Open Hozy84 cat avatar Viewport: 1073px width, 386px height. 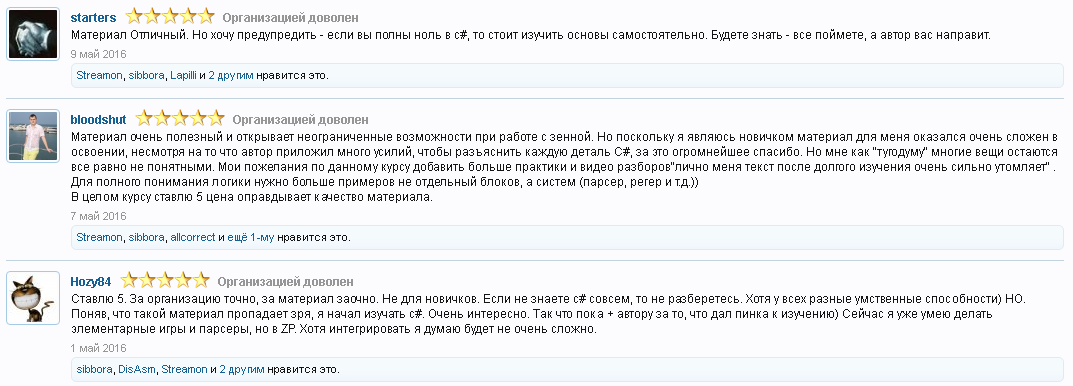point(33,298)
